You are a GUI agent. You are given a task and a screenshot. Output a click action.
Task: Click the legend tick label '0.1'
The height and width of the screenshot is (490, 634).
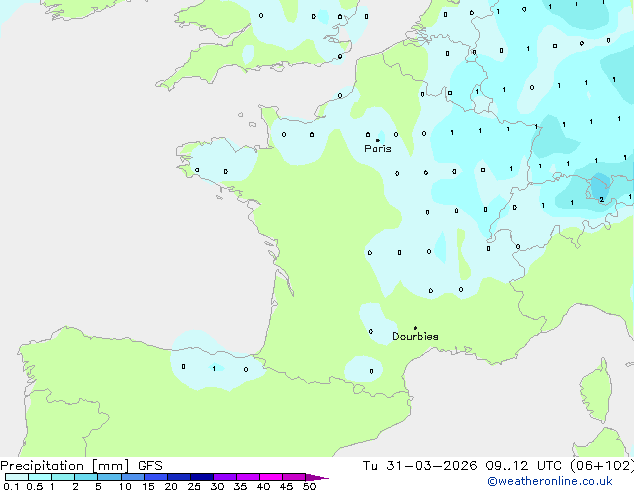coord(11,486)
